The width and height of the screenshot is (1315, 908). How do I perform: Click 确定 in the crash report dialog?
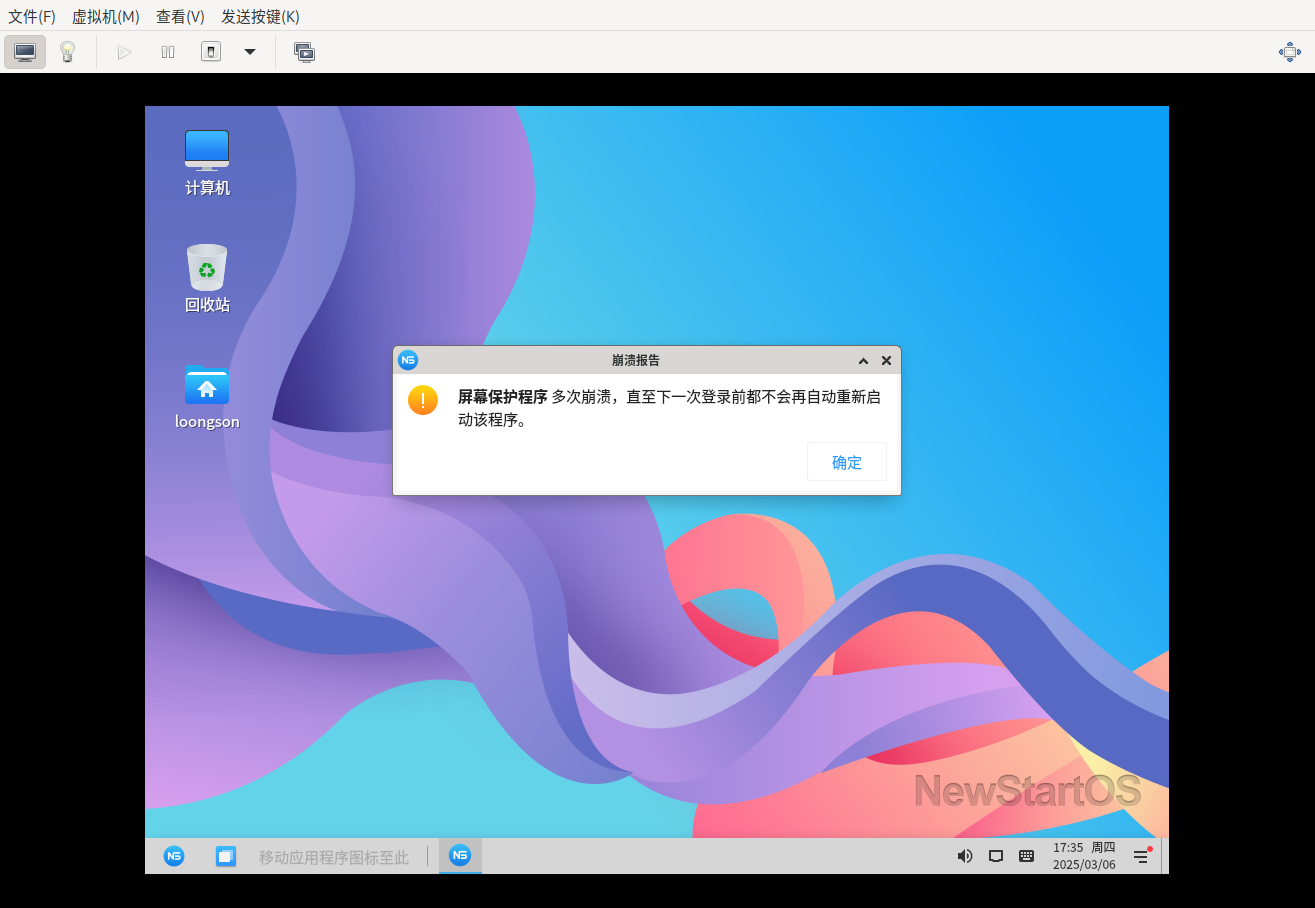pyautogui.click(x=846, y=462)
